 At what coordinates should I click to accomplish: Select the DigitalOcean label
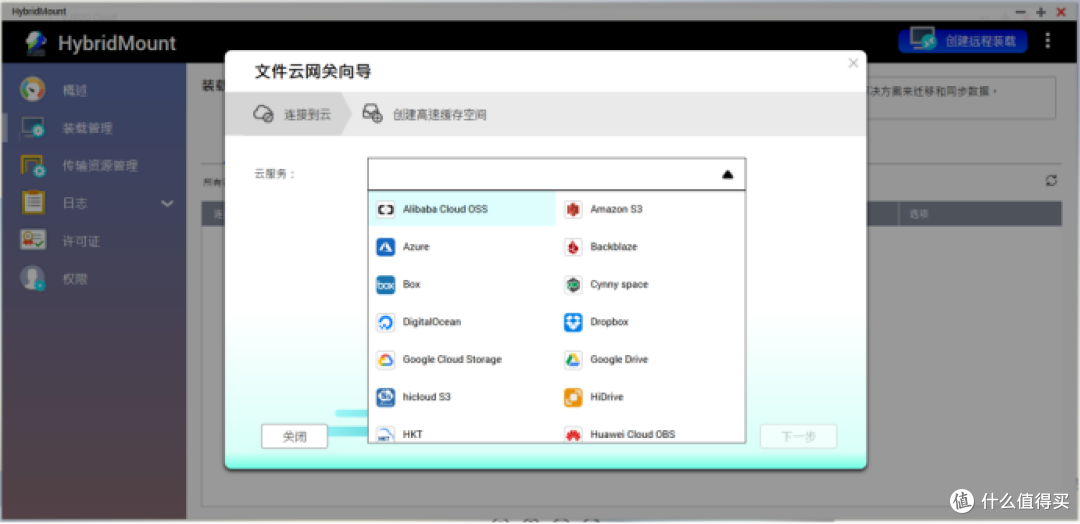431,322
